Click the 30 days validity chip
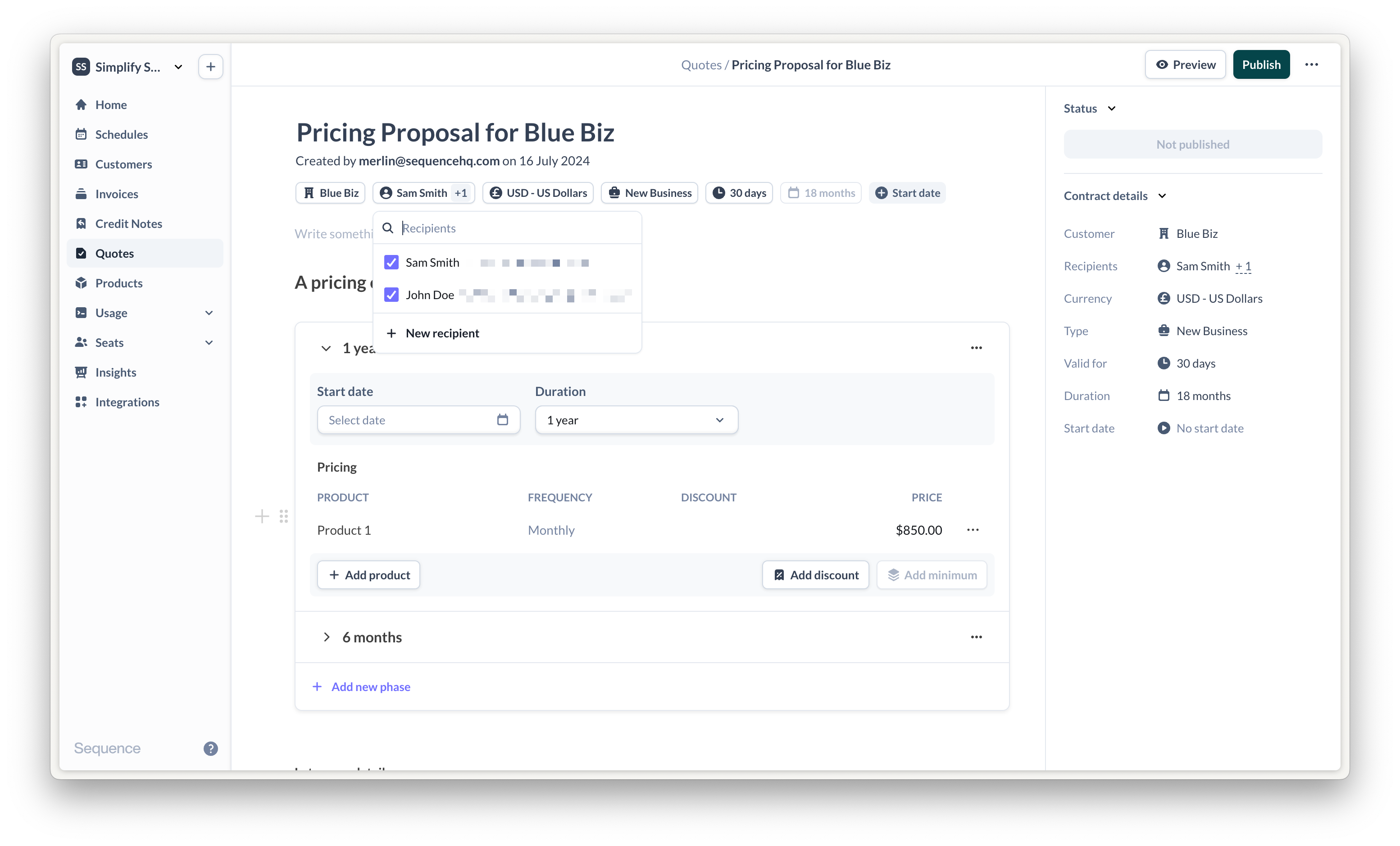Viewport: 1400px width, 846px height. (x=739, y=193)
